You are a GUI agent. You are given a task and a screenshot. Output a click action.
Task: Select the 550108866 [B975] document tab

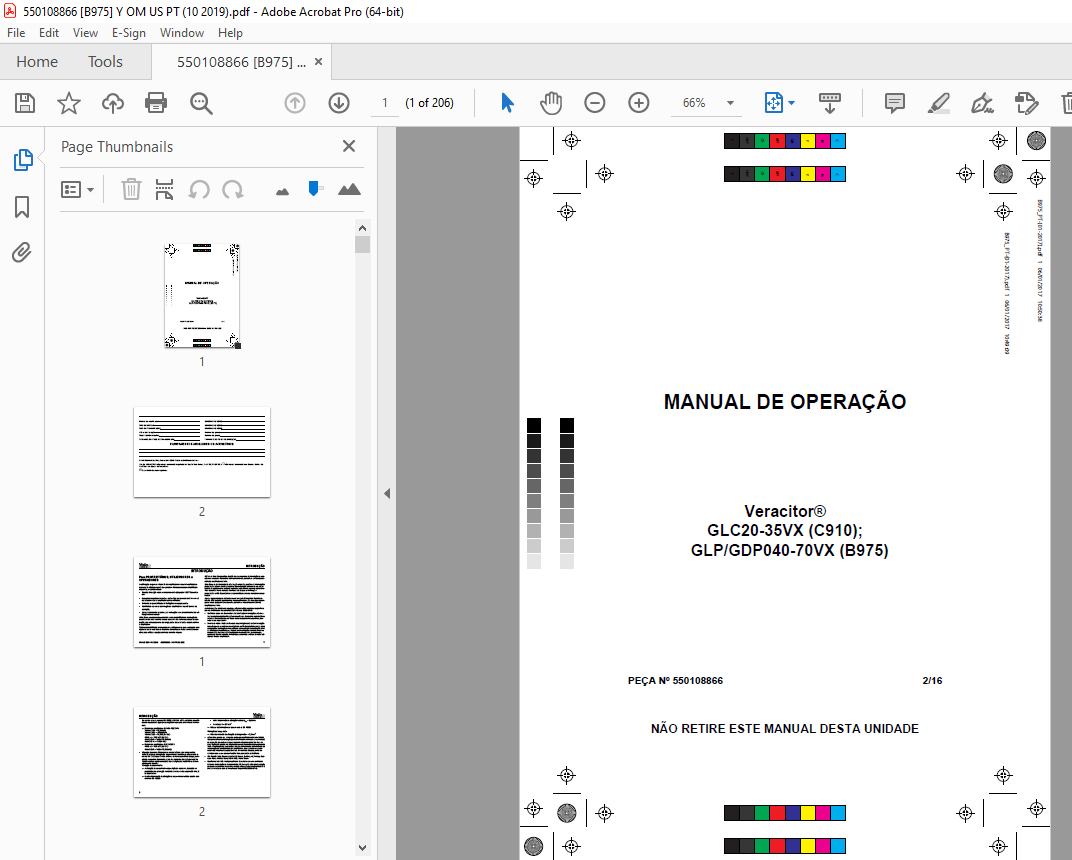tap(241, 62)
